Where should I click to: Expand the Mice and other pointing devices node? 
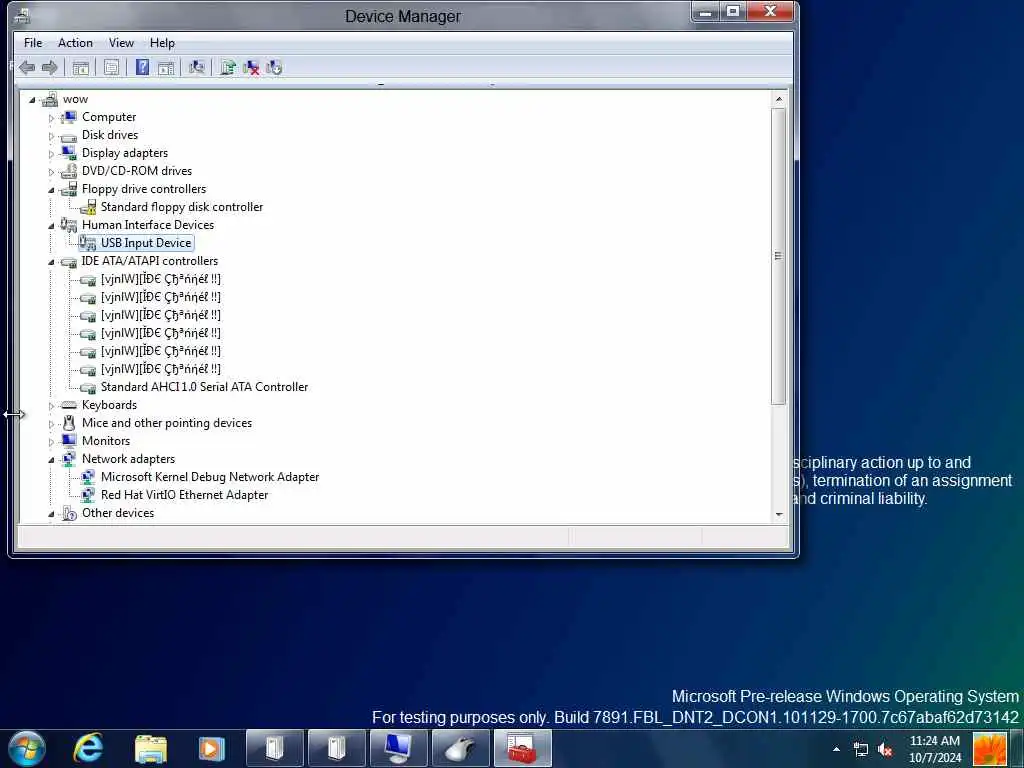tap(52, 424)
